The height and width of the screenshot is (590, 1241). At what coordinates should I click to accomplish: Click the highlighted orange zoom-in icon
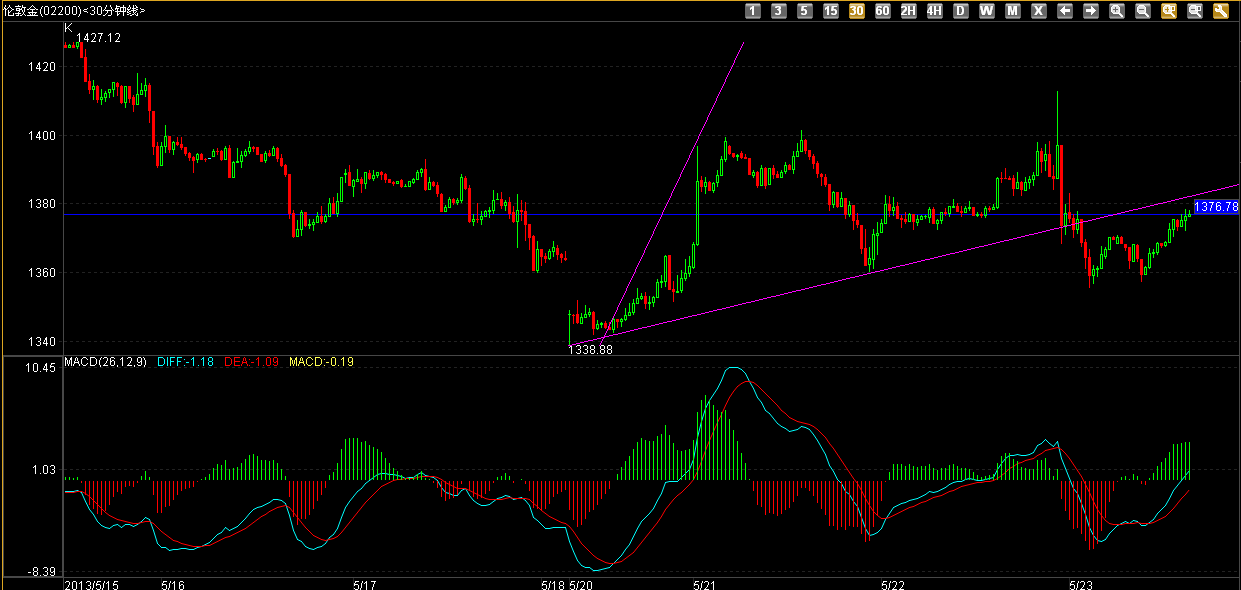click(1169, 11)
